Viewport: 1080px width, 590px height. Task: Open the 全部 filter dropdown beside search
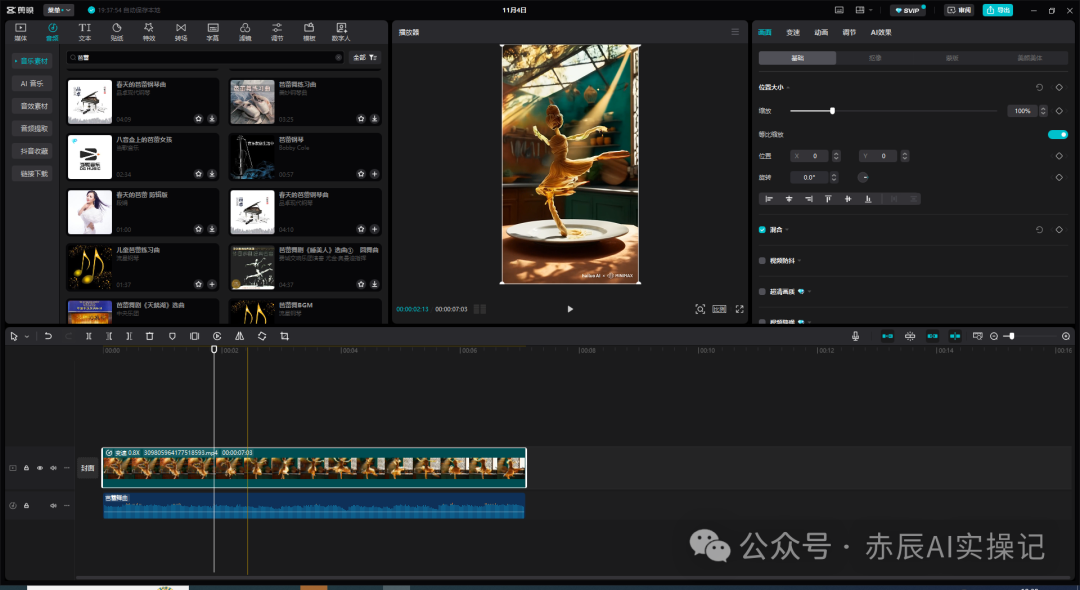pyautogui.click(x=366, y=58)
